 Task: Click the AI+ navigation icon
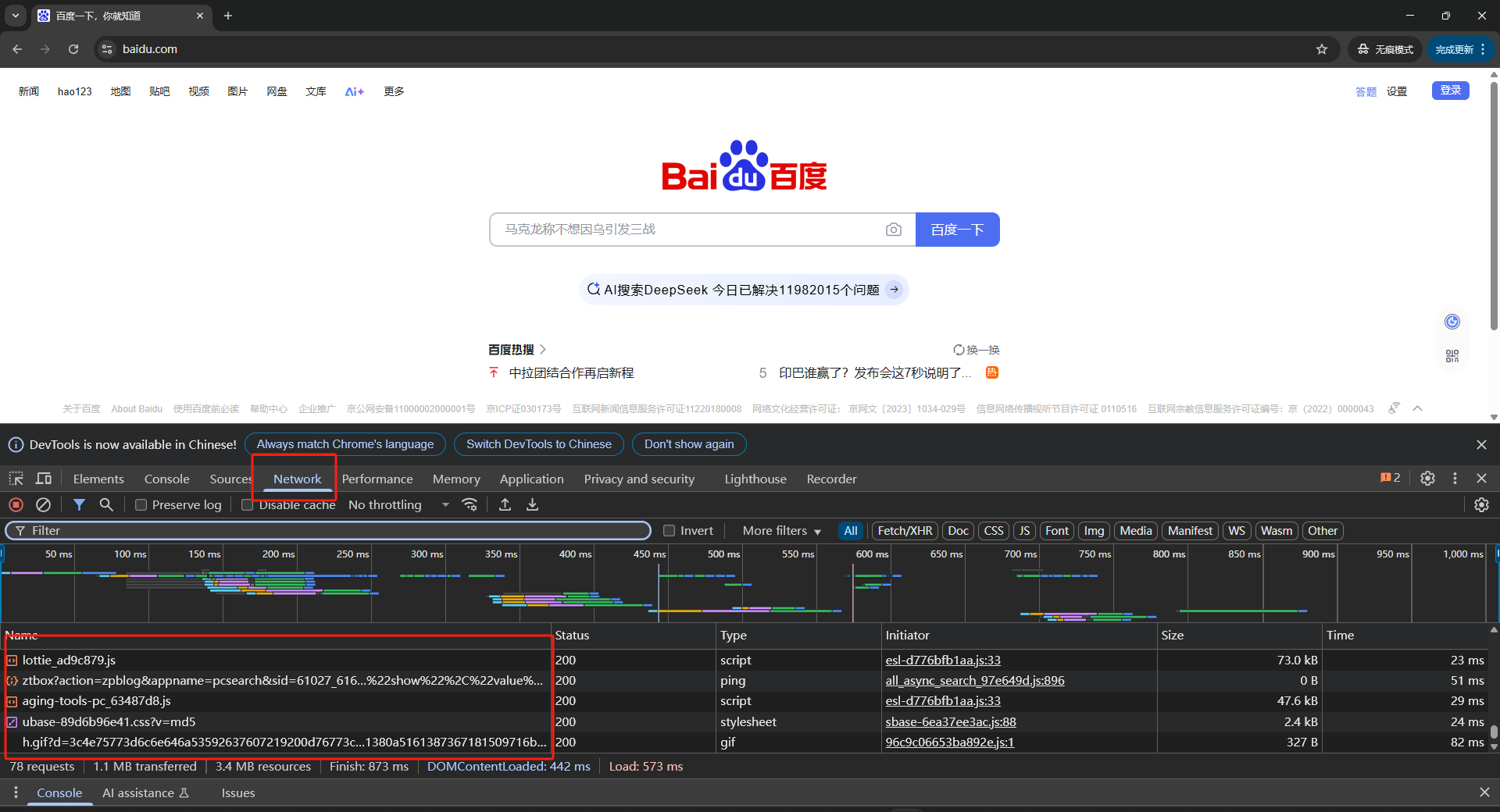point(355,91)
